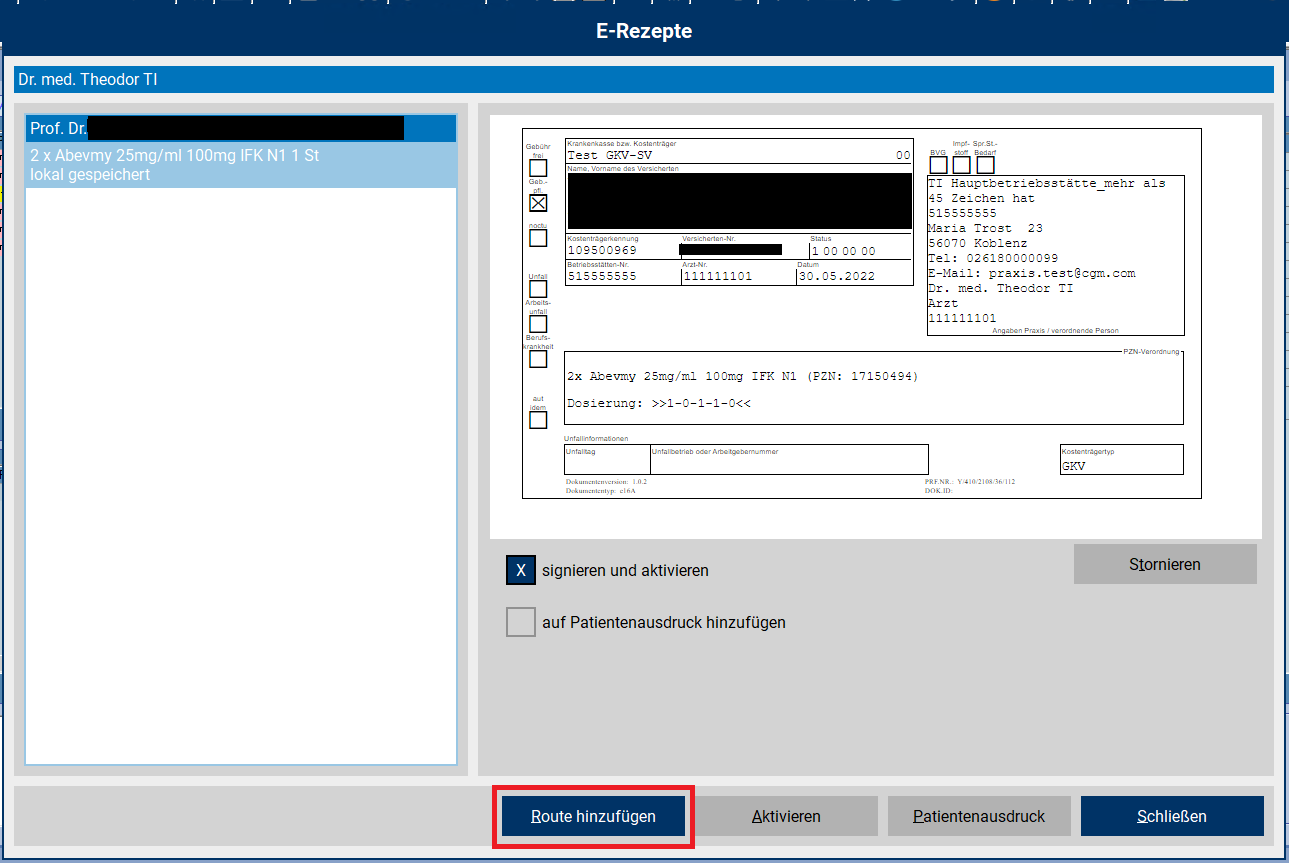1289x863 pixels.
Task: Click the "Unfallbetrieb oder Arbeitgebernummer" field
Action: click(790, 460)
